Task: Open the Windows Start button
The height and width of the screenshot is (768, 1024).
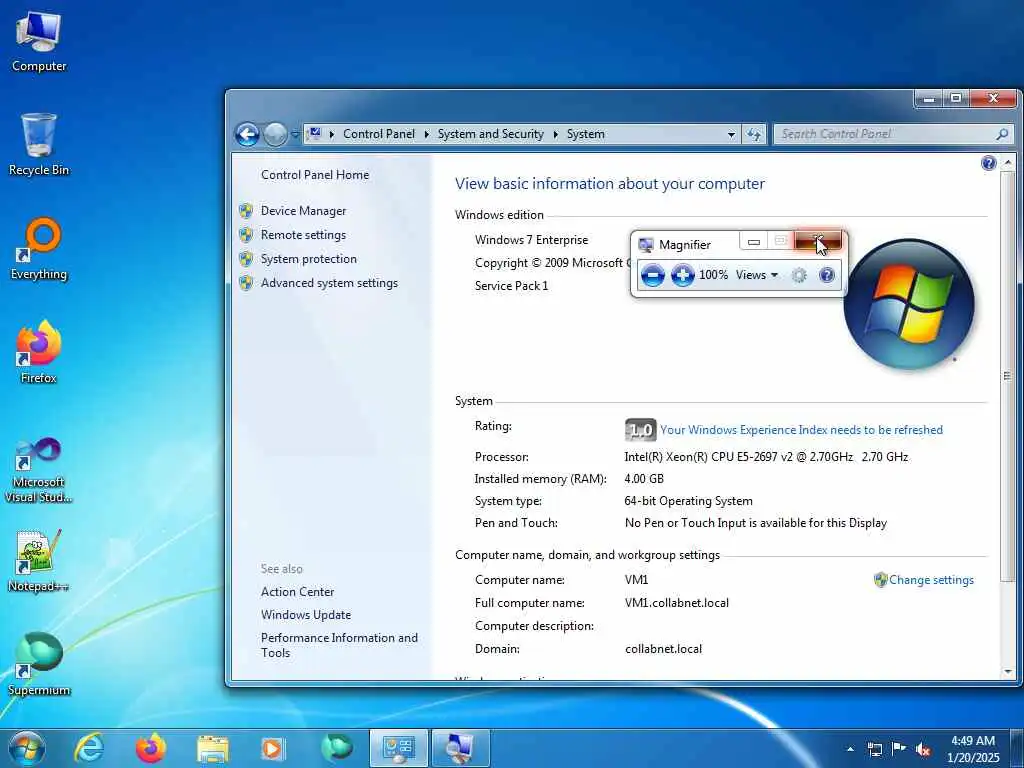Action: (x=27, y=748)
